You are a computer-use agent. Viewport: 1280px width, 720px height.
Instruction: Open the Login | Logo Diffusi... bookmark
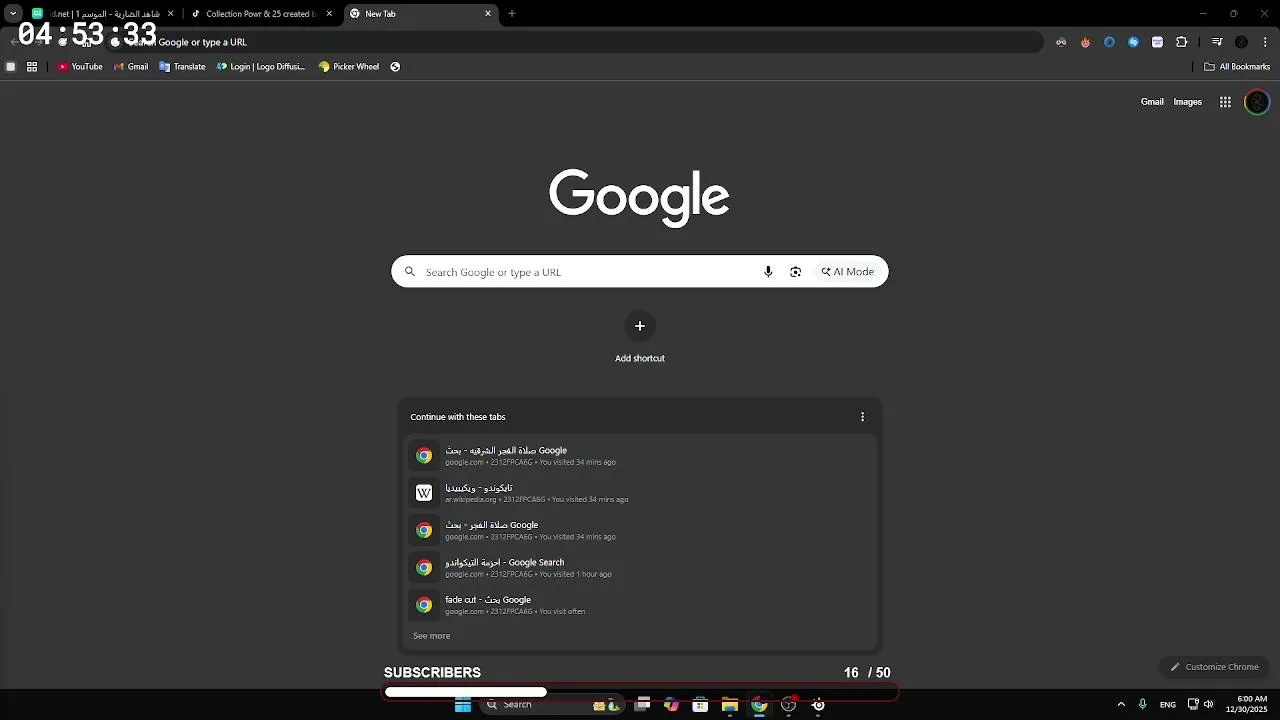261,67
